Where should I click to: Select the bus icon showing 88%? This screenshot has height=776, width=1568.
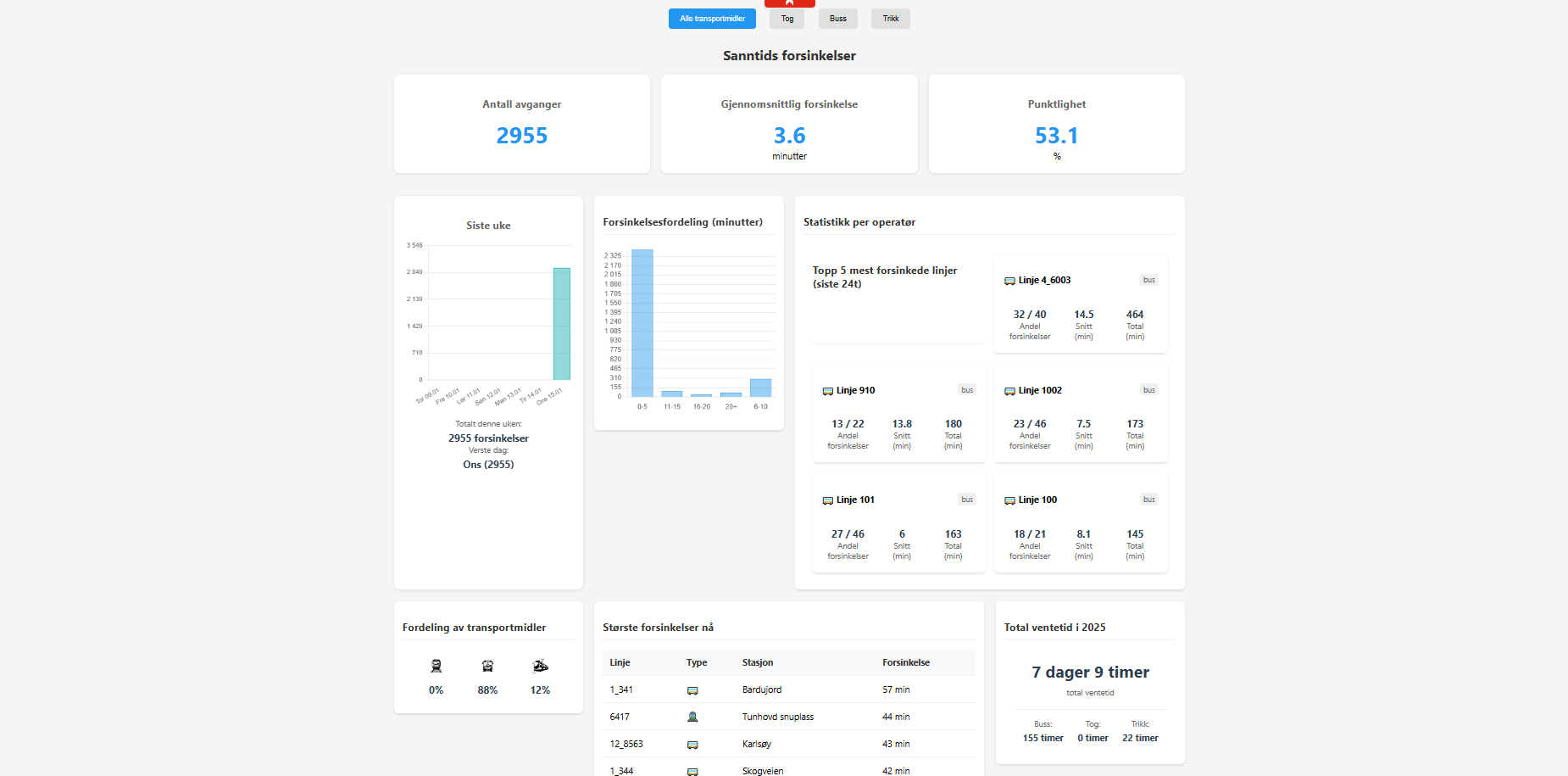click(x=487, y=667)
